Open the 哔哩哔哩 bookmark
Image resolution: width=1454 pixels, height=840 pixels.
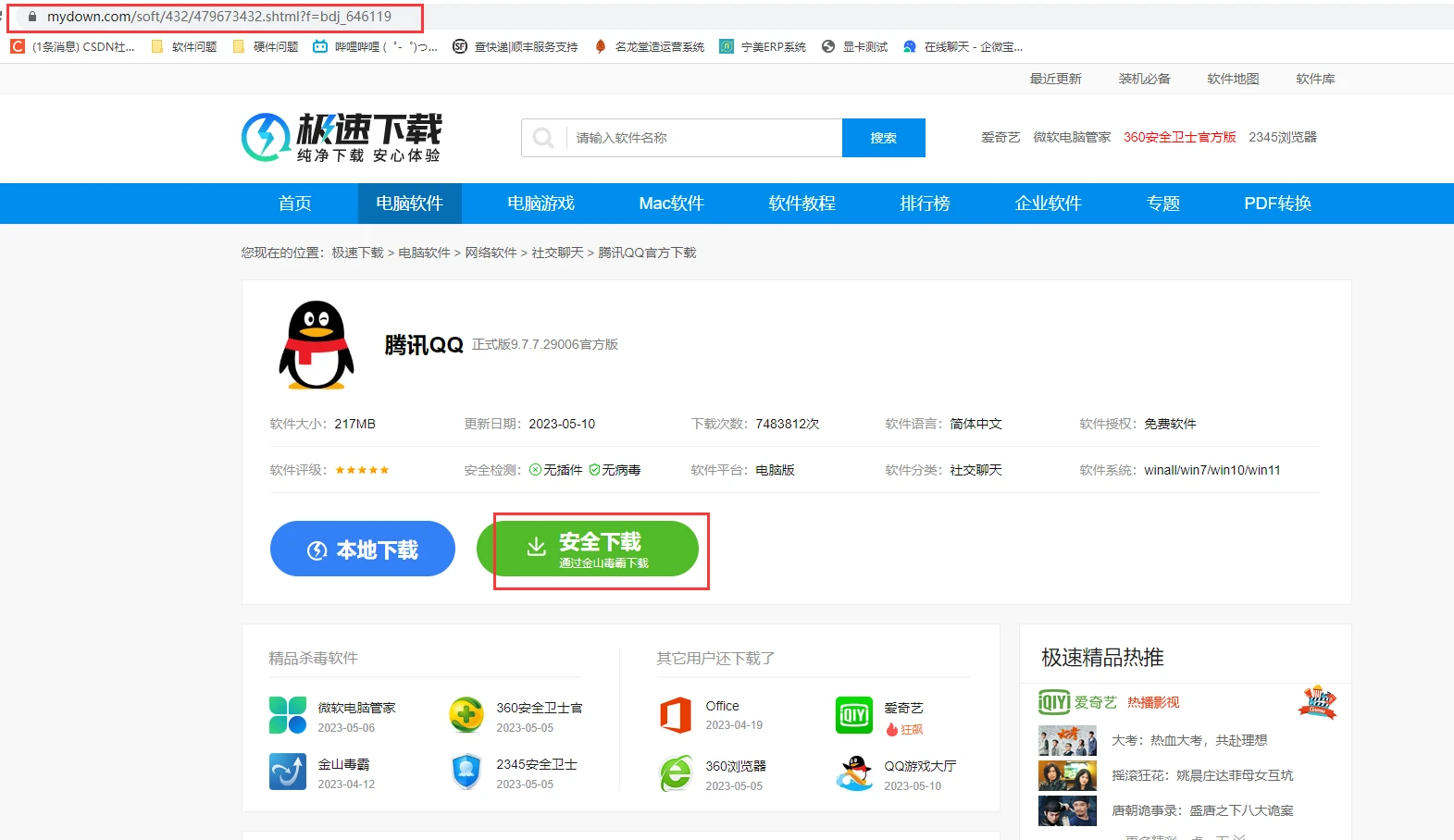pos(375,46)
